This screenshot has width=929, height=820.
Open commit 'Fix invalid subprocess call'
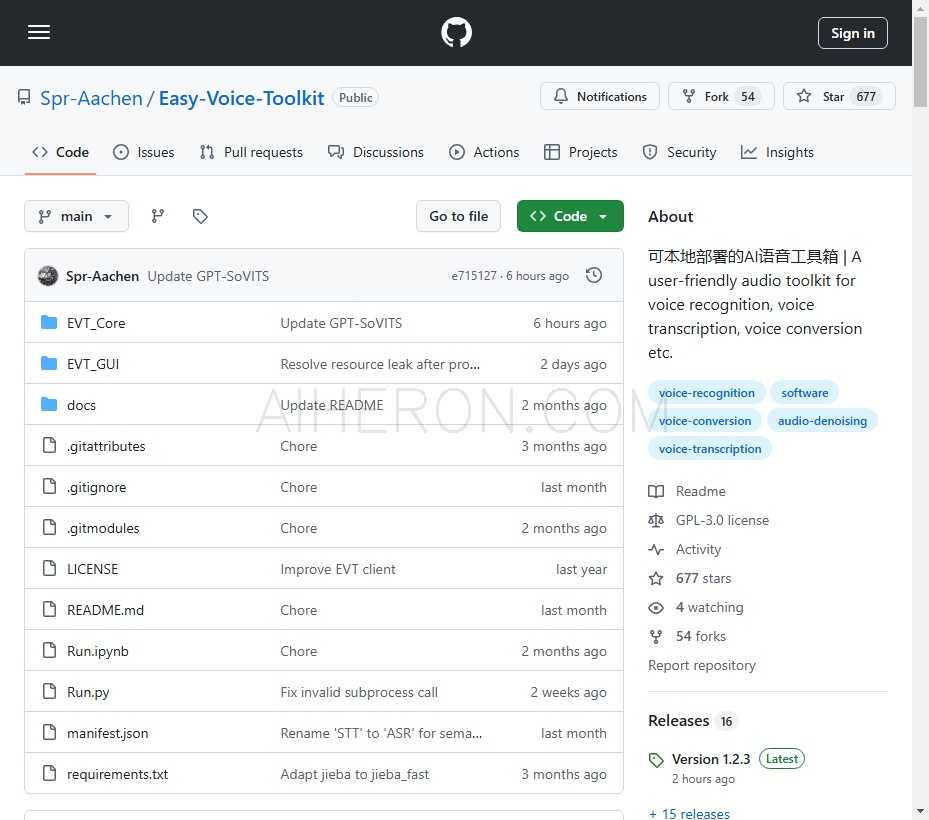359,692
